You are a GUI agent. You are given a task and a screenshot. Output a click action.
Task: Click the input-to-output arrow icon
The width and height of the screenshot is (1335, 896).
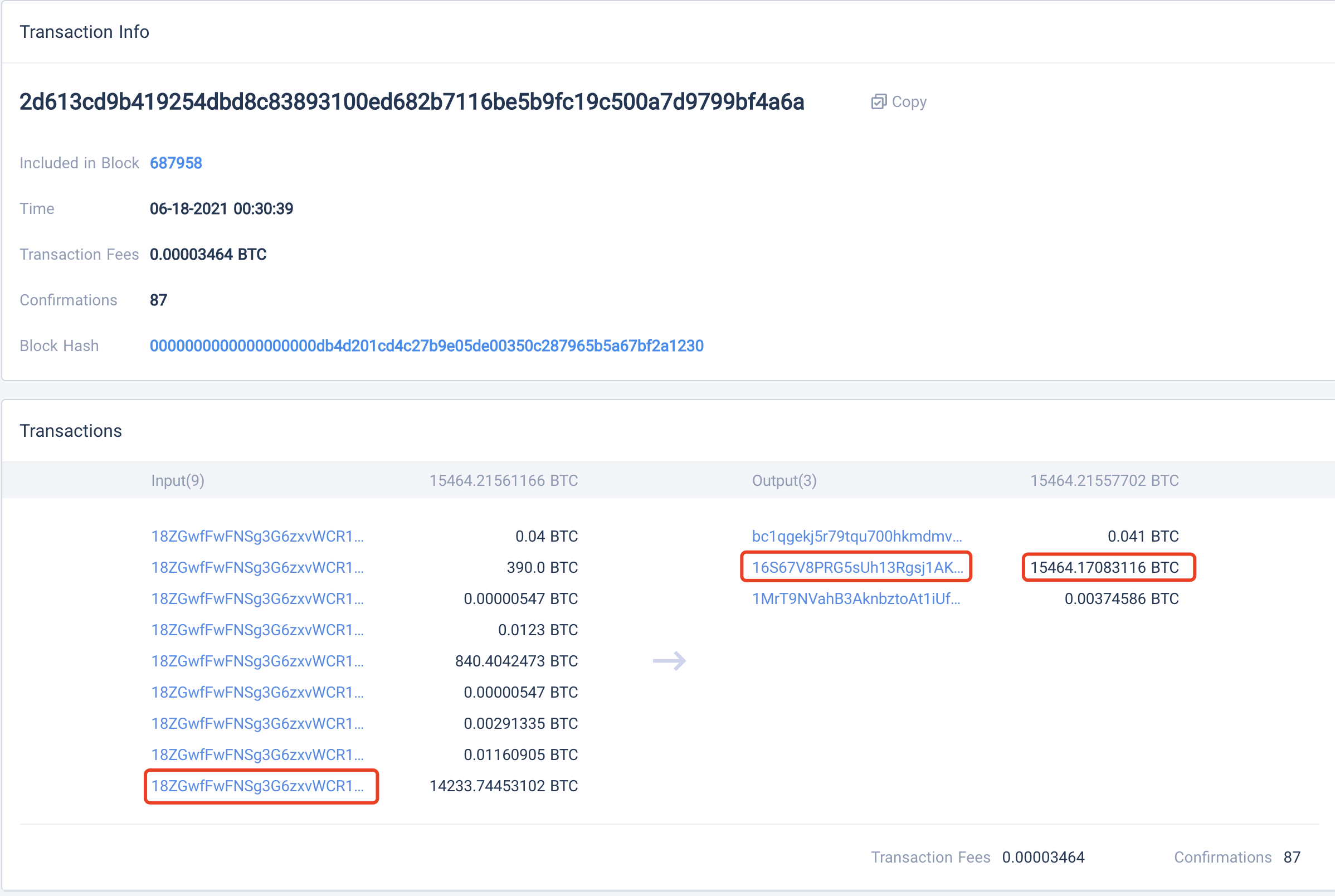pos(669,661)
